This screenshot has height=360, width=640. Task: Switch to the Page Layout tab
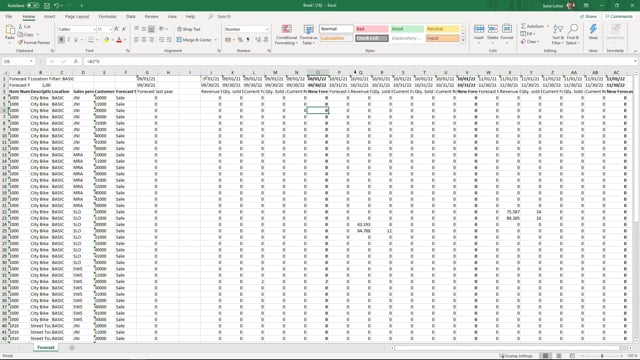tap(77, 17)
